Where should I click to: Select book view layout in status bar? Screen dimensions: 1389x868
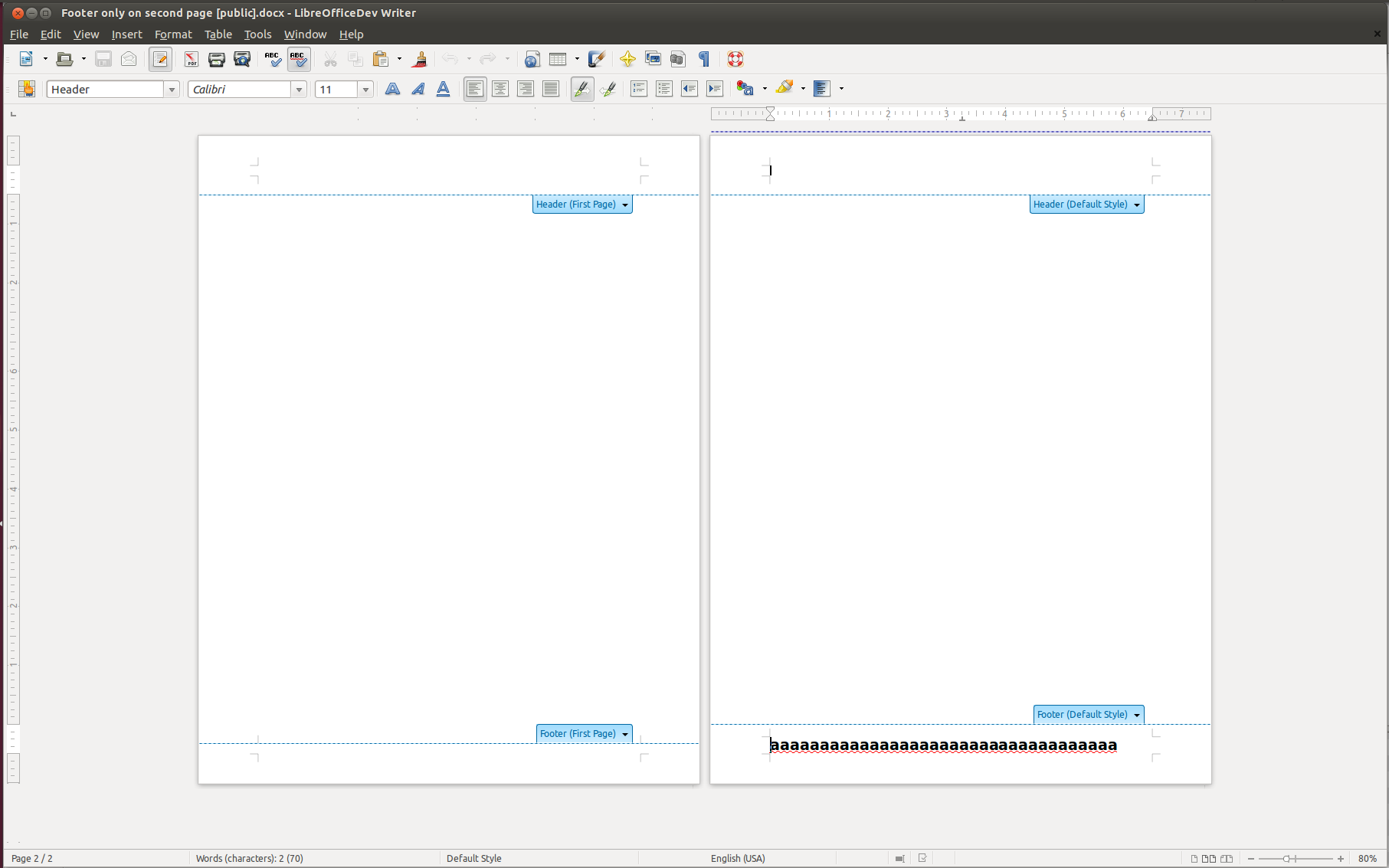click(x=1227, y=859)
